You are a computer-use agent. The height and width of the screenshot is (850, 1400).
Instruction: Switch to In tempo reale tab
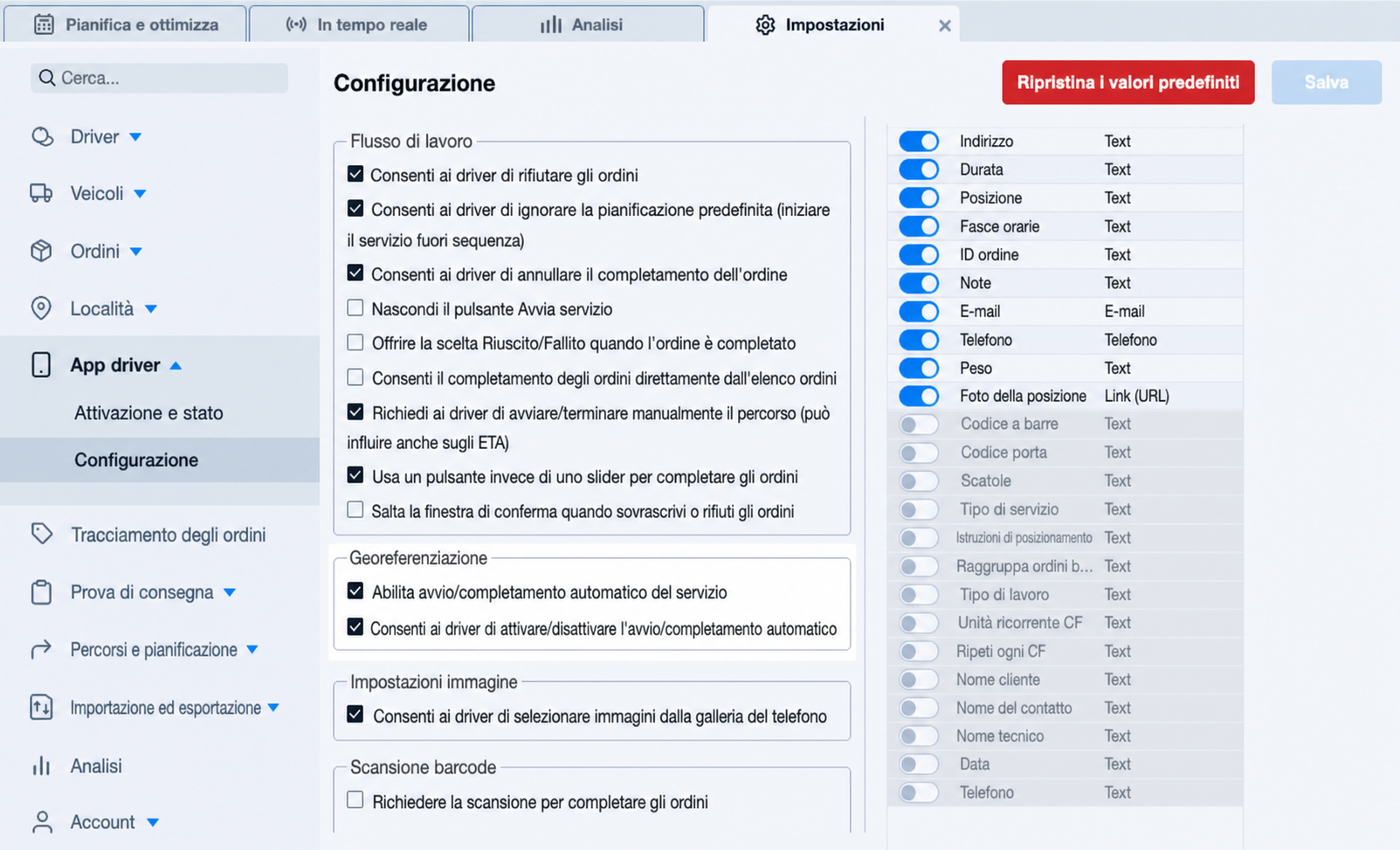pos(359,24)
